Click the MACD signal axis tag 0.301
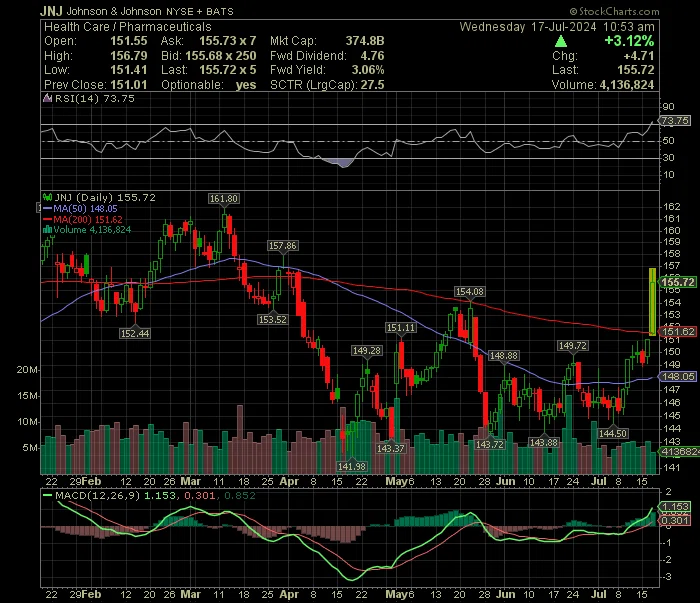The height and width of the screenshot is (603, 700). point(675,520)
